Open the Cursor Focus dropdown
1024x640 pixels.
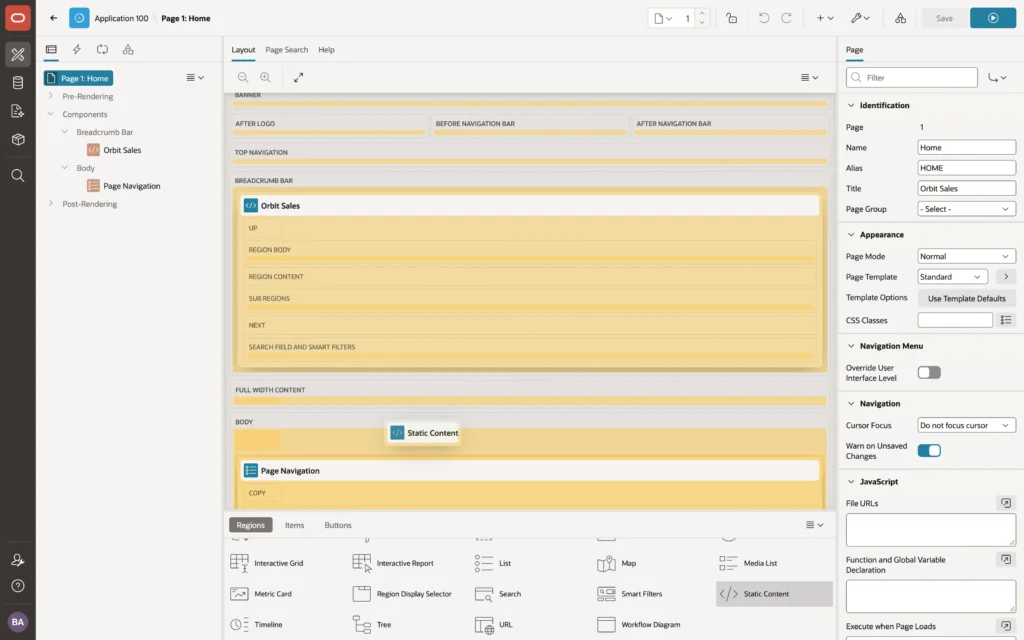coord(966,425)
